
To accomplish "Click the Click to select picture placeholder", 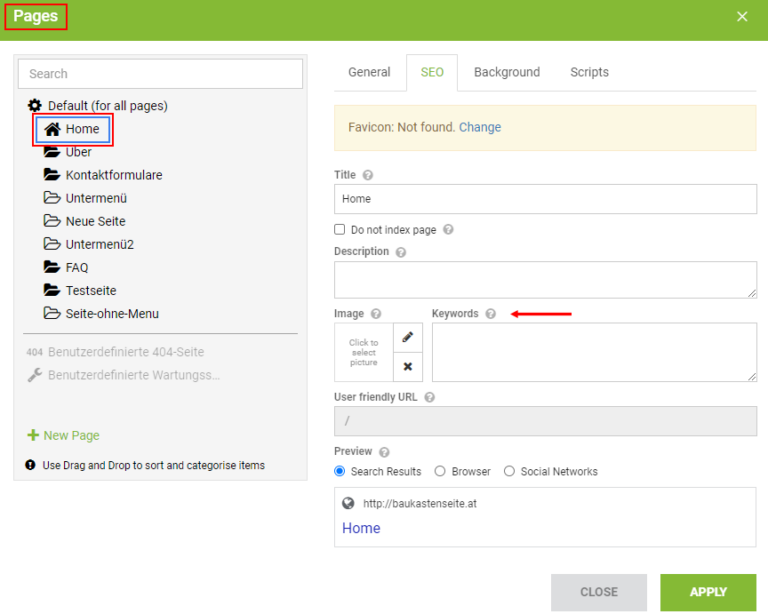I will tap(363, 352).
